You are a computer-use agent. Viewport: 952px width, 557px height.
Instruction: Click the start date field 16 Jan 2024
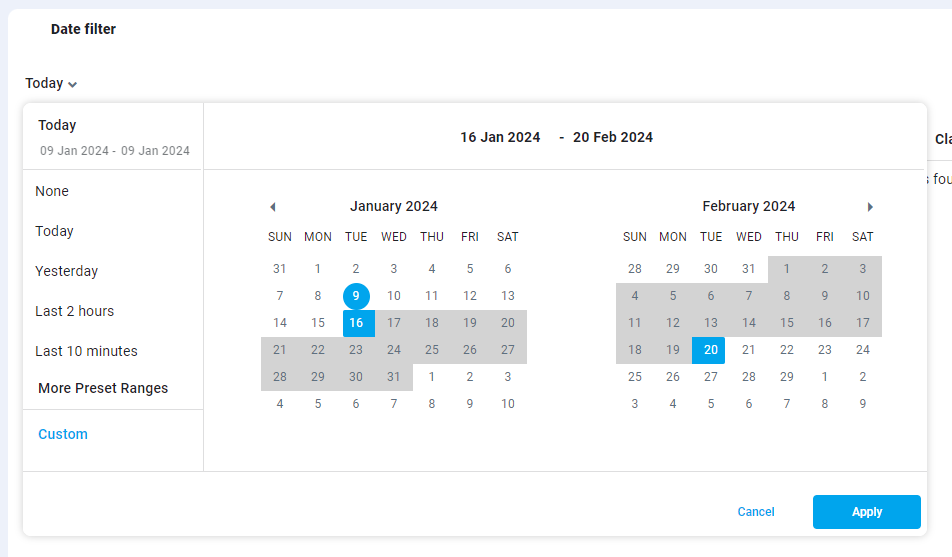click(500, 137)
